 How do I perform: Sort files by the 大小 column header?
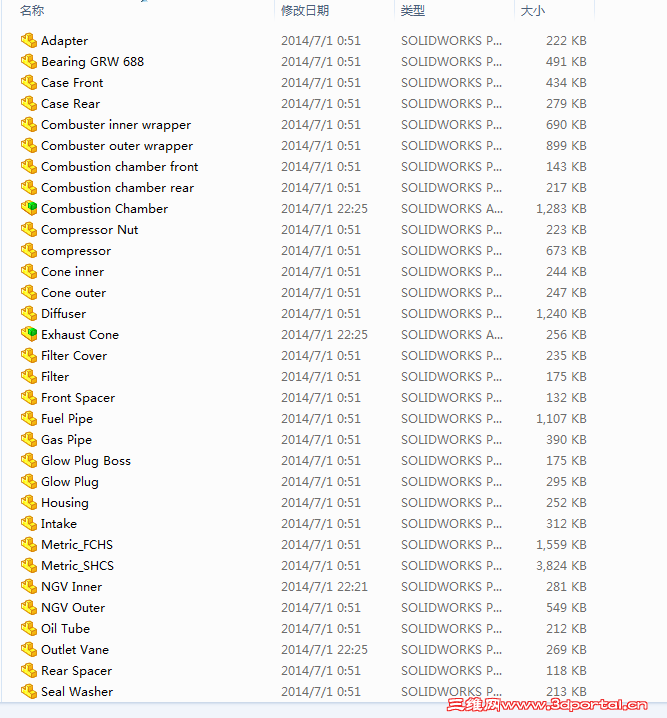coord(533,11)
